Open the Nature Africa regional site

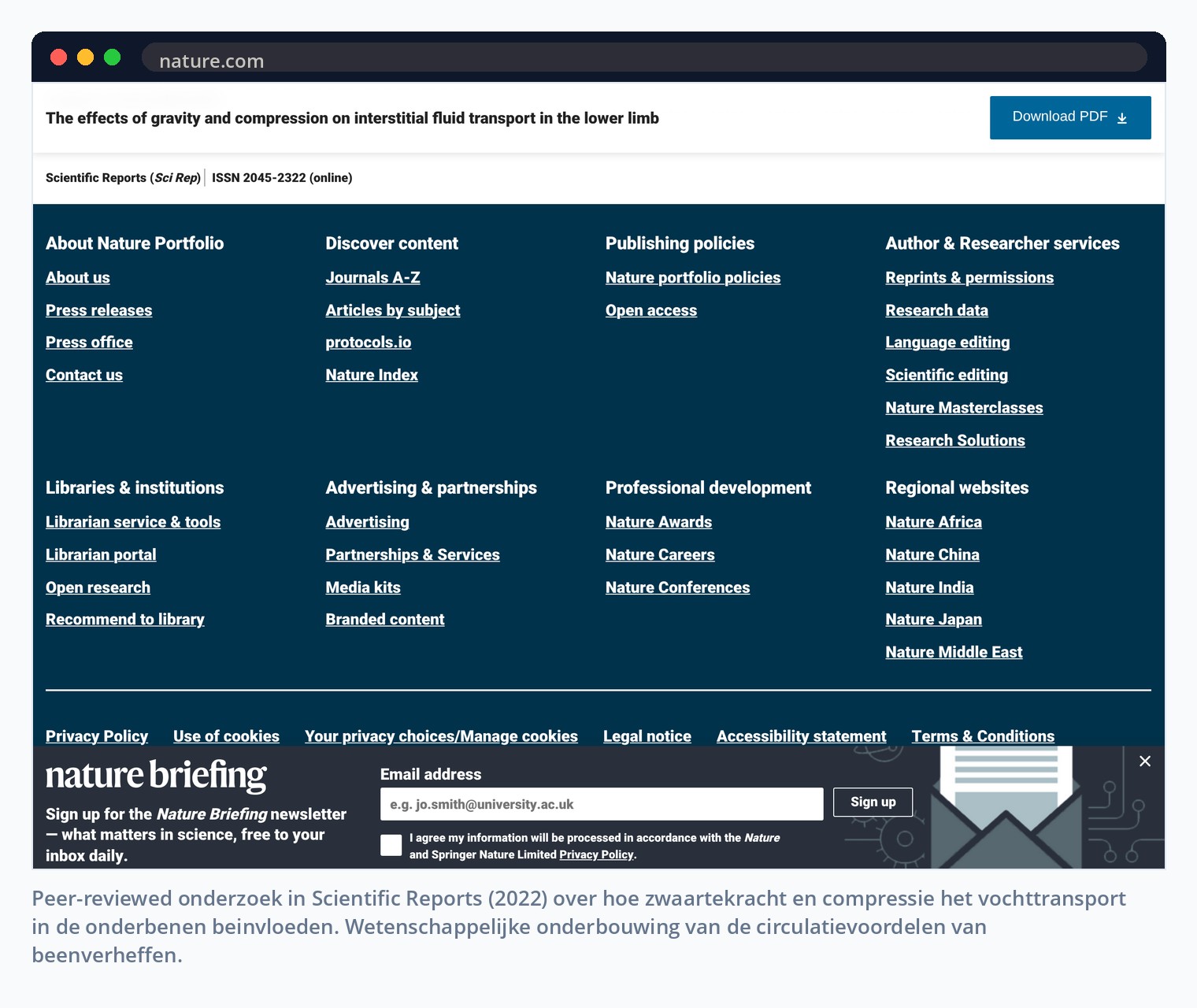coord(934,521)
